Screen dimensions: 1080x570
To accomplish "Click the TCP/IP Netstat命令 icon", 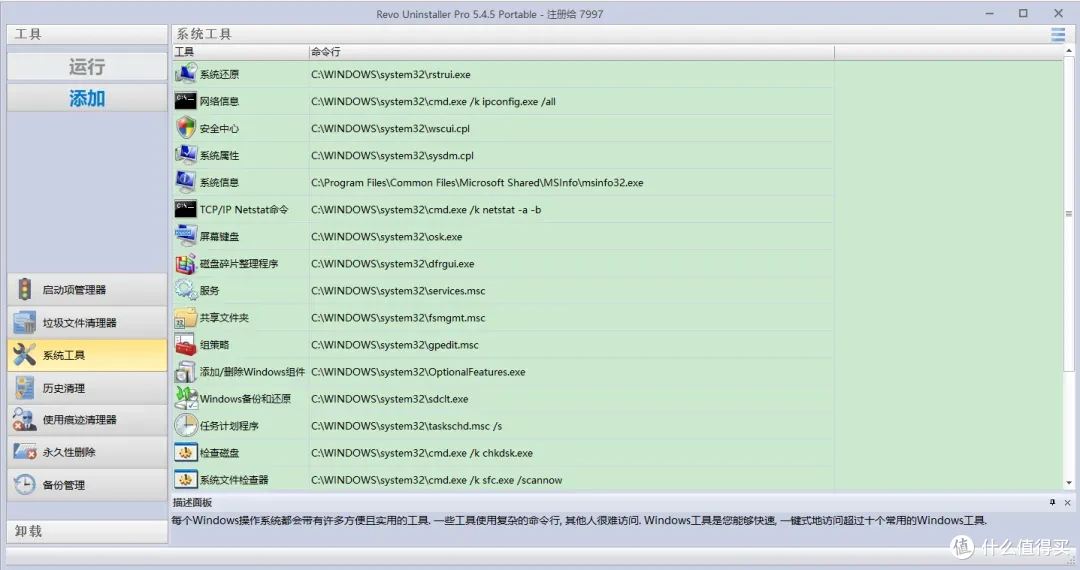I will pos(185,209).
